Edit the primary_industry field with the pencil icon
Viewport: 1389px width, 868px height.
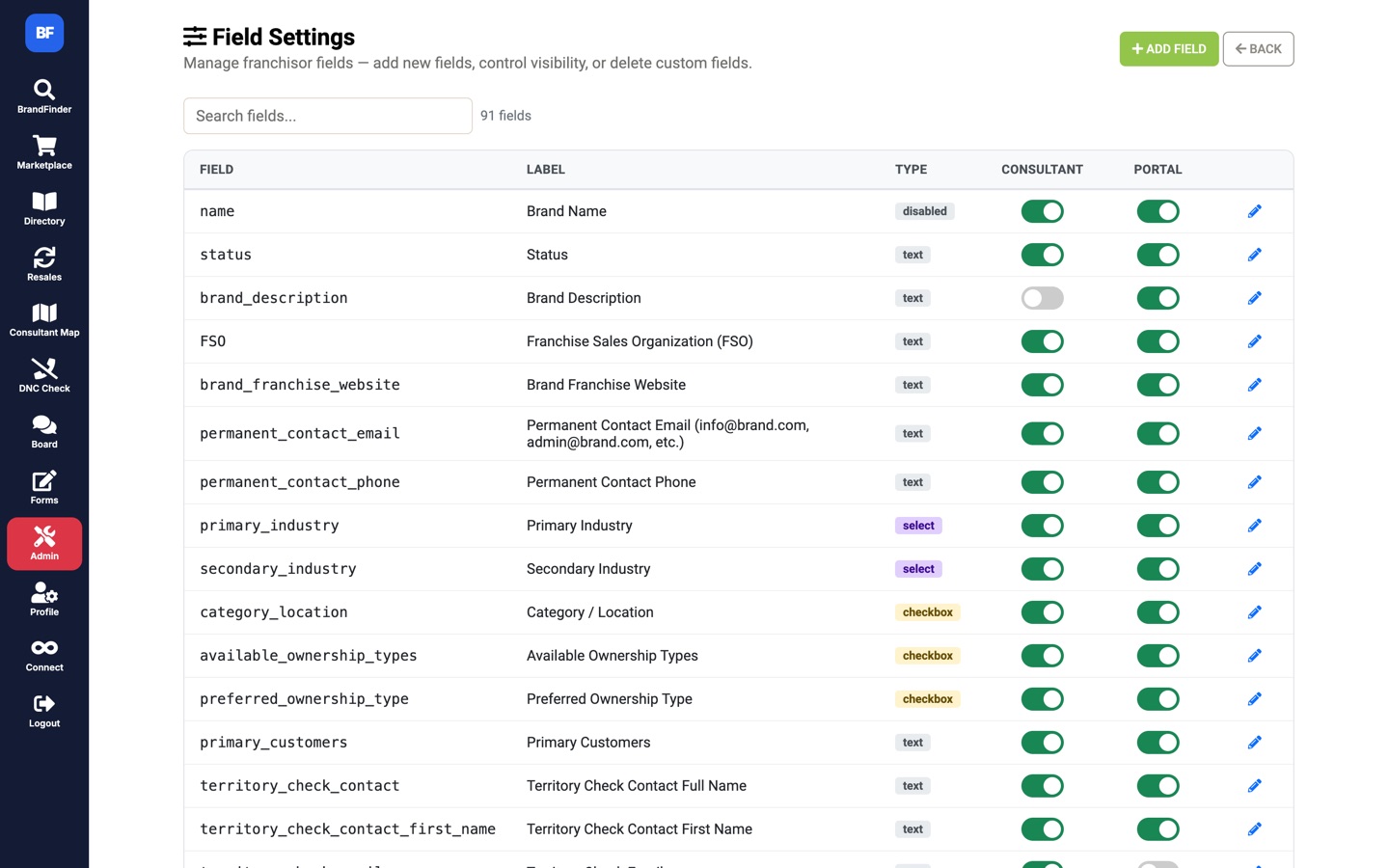coord(1254,526)
